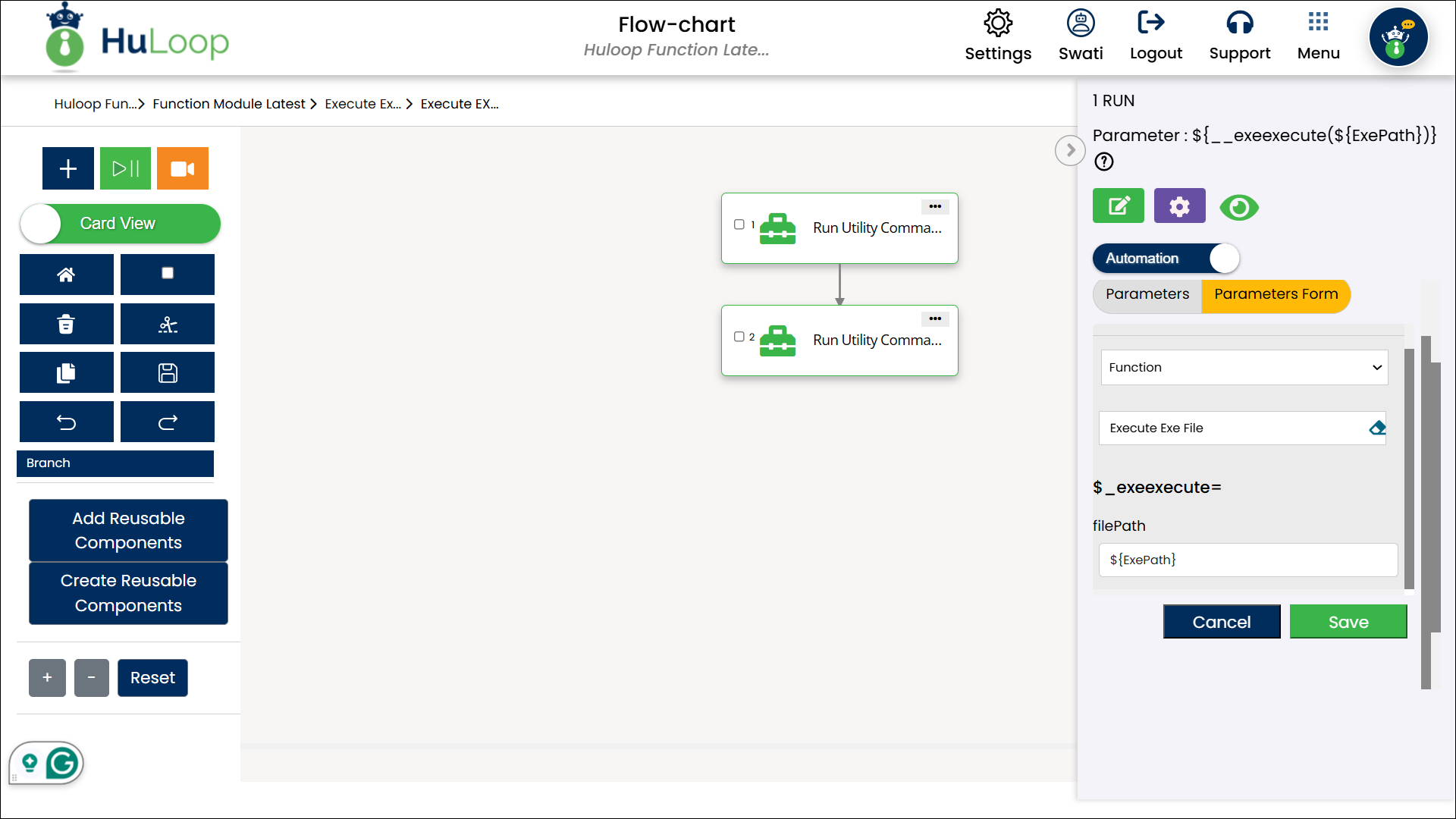Collapse right panel with chevron arrow
The width and height of the screenshot is (1456, 819).
[x=1070, y=150]
